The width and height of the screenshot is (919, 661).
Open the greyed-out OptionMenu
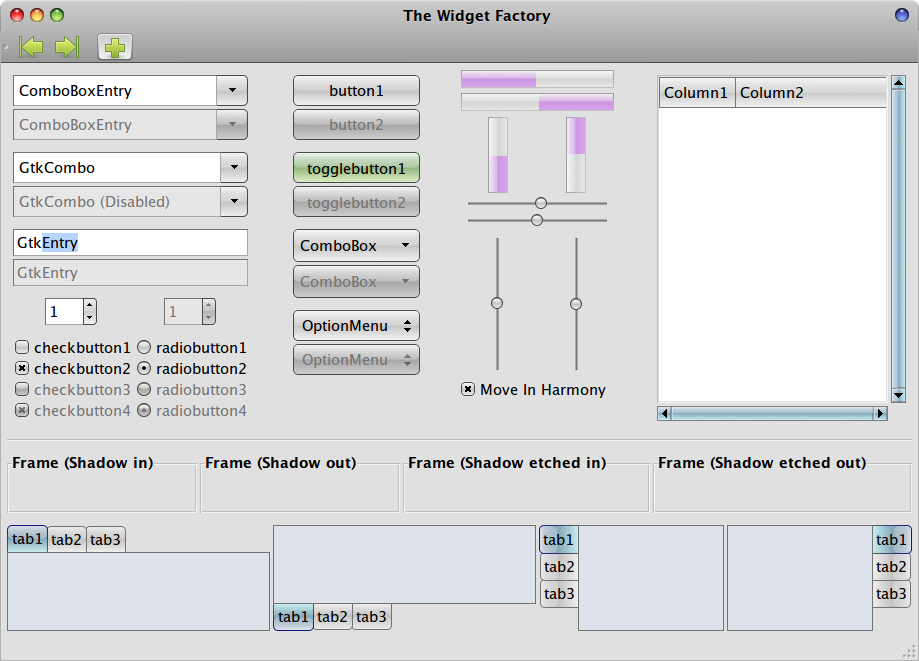pyautogui.click(x=356, y=360)
